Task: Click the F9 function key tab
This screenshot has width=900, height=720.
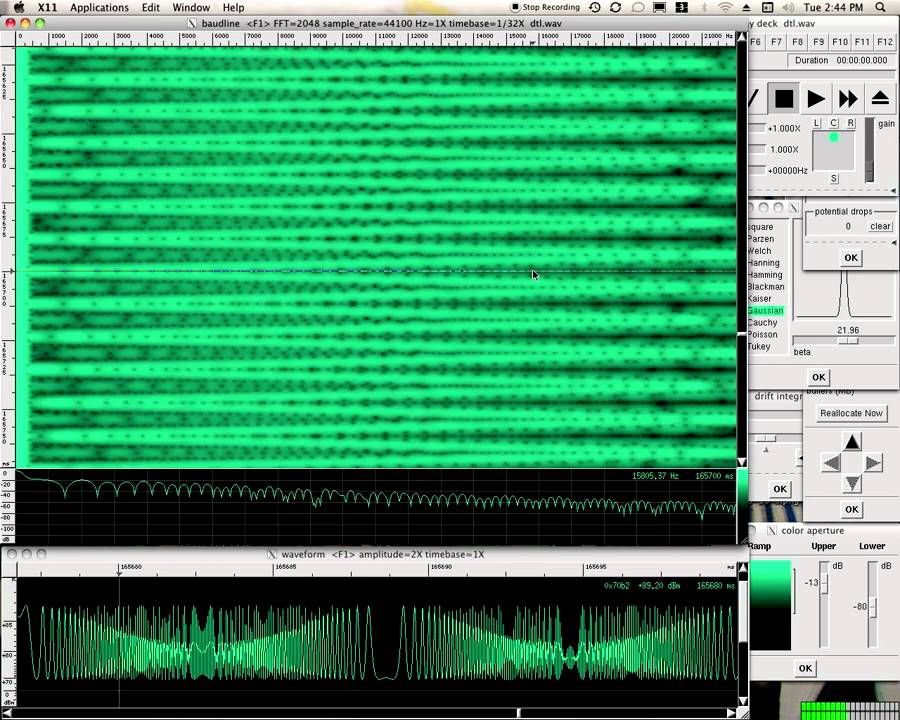Action: tap(818, 42)
